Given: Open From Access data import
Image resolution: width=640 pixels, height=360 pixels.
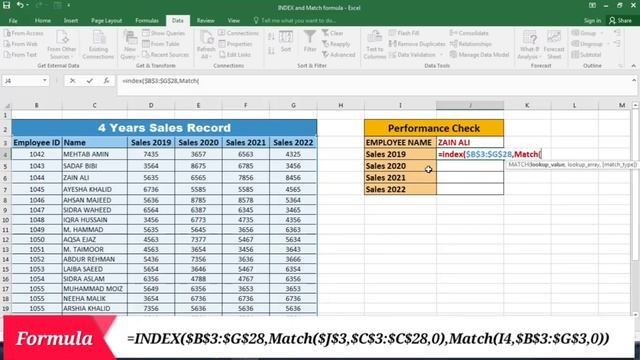Looking at the screenshot, I should 24,33.
